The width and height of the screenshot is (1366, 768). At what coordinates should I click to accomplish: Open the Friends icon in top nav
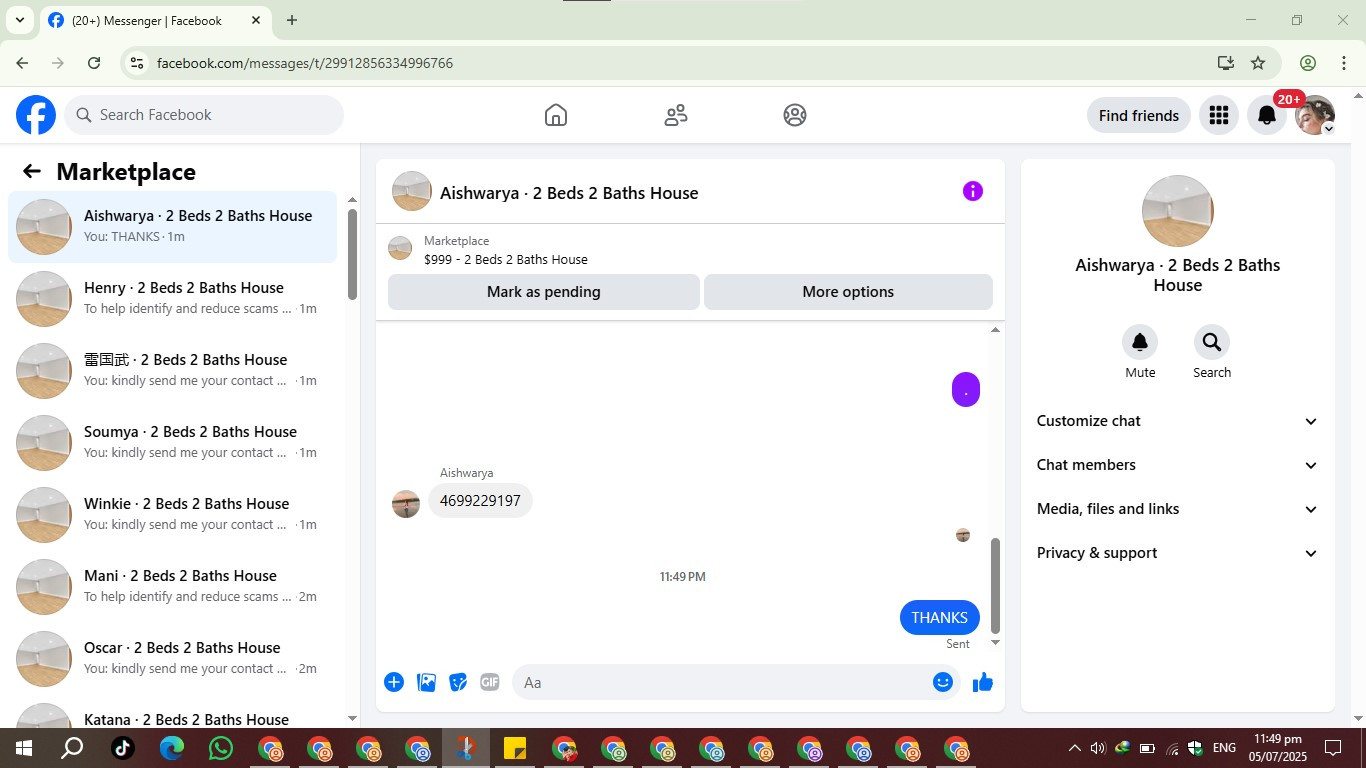tap(676, 115)
